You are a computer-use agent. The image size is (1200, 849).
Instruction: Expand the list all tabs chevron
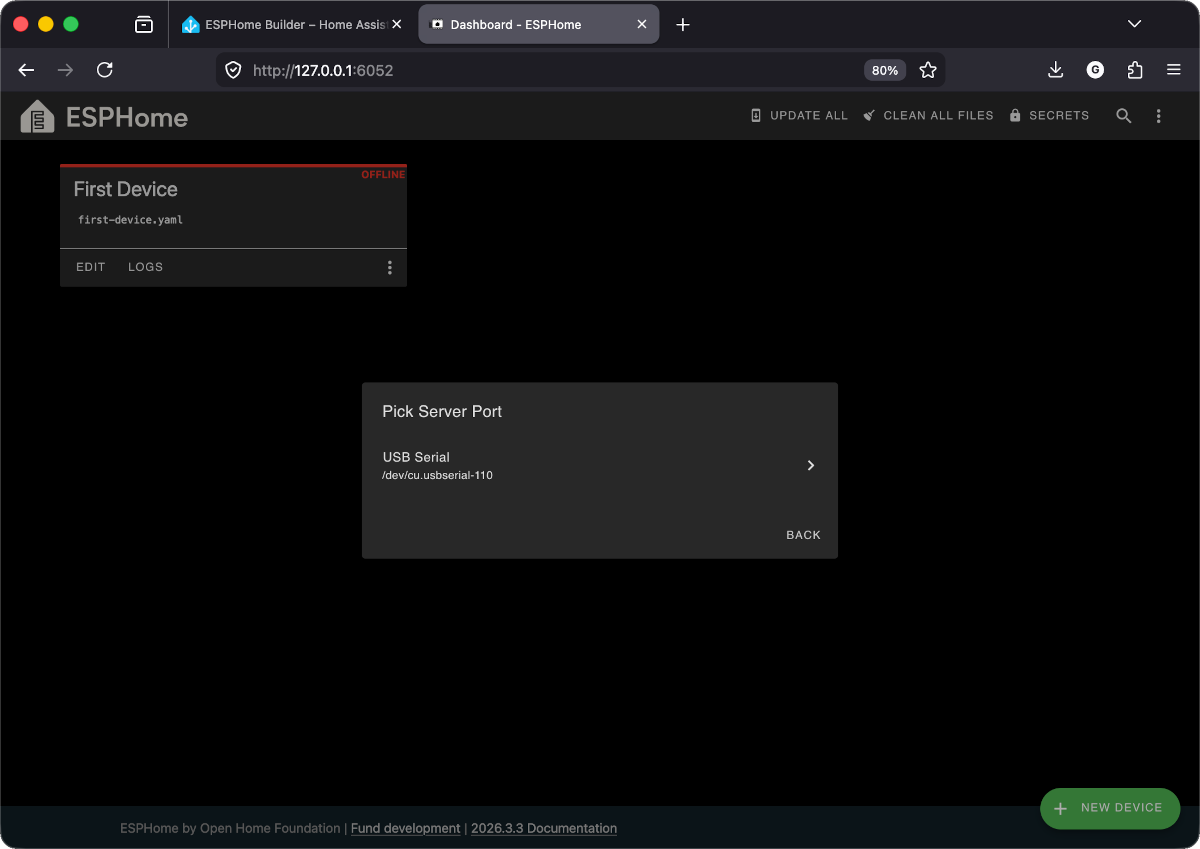coord(1134,24)
